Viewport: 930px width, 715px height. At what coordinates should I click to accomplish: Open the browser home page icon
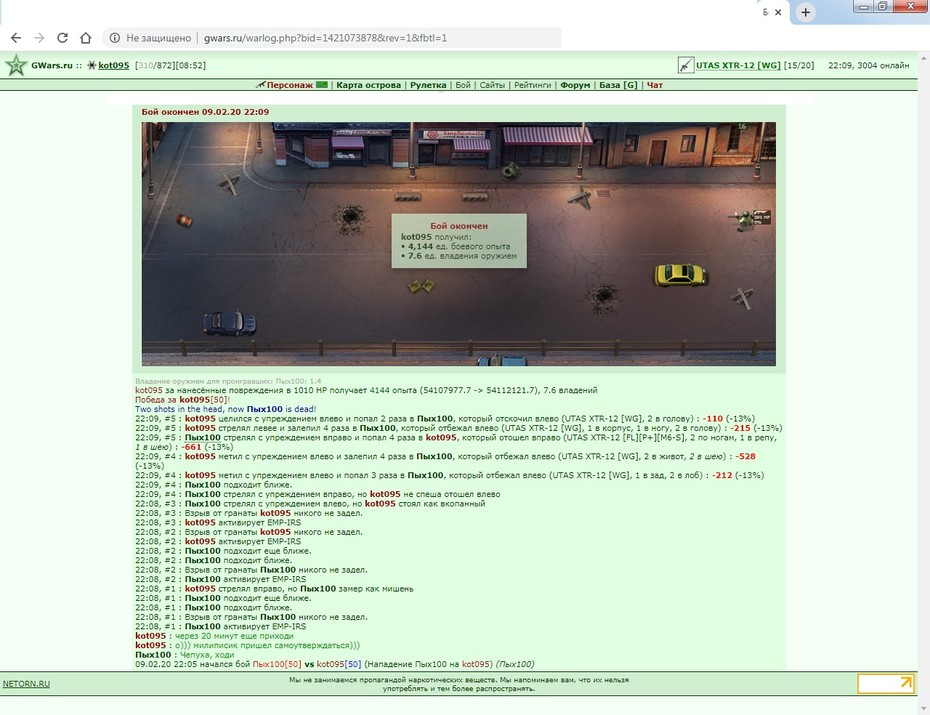tap(86, 38)
